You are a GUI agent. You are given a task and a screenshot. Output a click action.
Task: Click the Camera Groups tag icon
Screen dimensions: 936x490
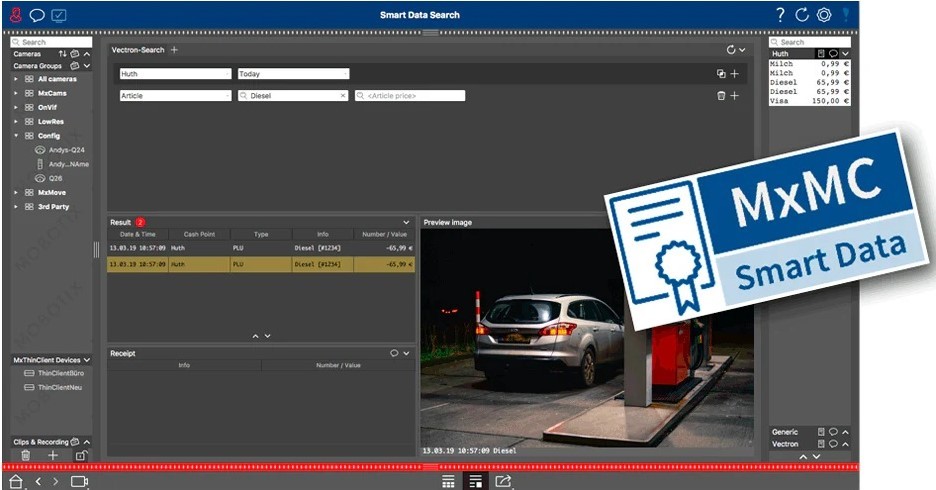75,66
